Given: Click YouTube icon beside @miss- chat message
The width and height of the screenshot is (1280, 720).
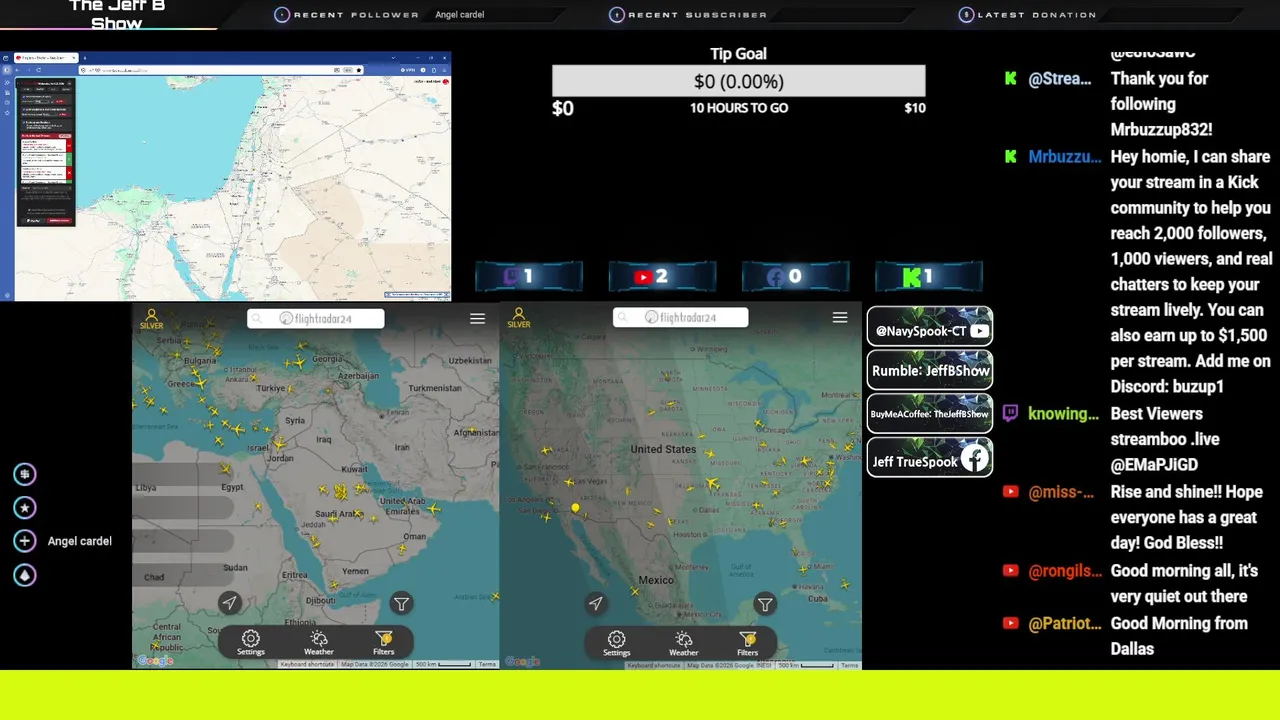Looking at the screenshot, I should coord(1010,491).
